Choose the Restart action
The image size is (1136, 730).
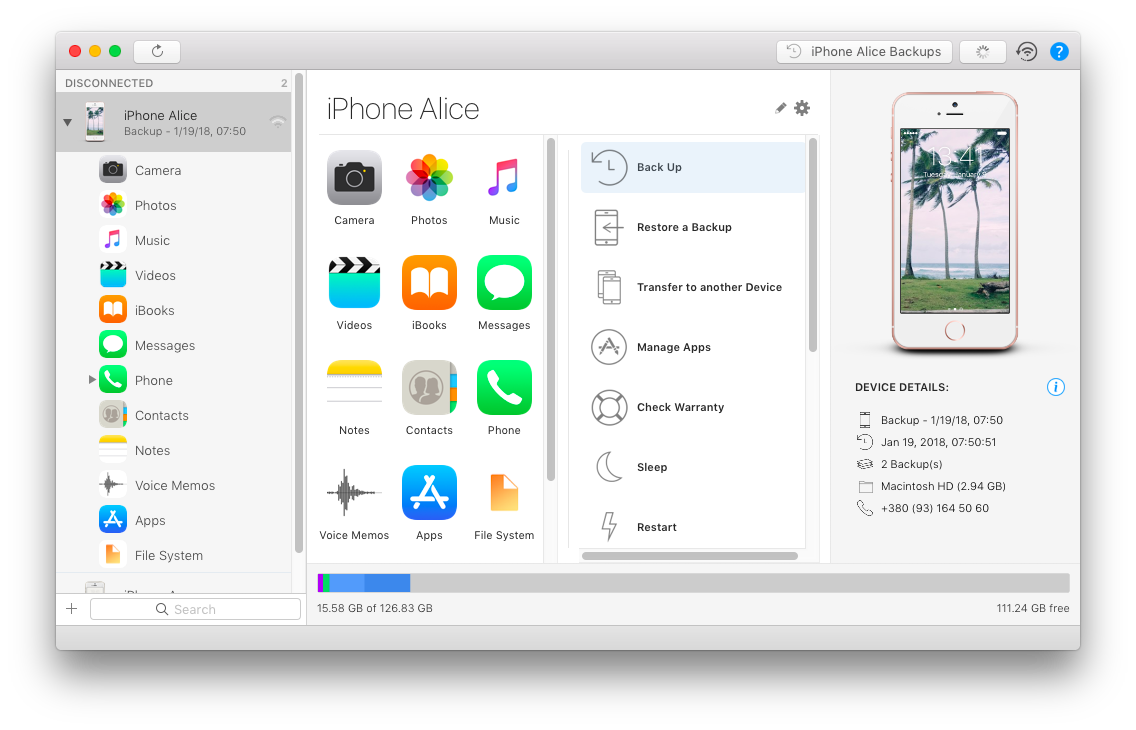(693, 527)
